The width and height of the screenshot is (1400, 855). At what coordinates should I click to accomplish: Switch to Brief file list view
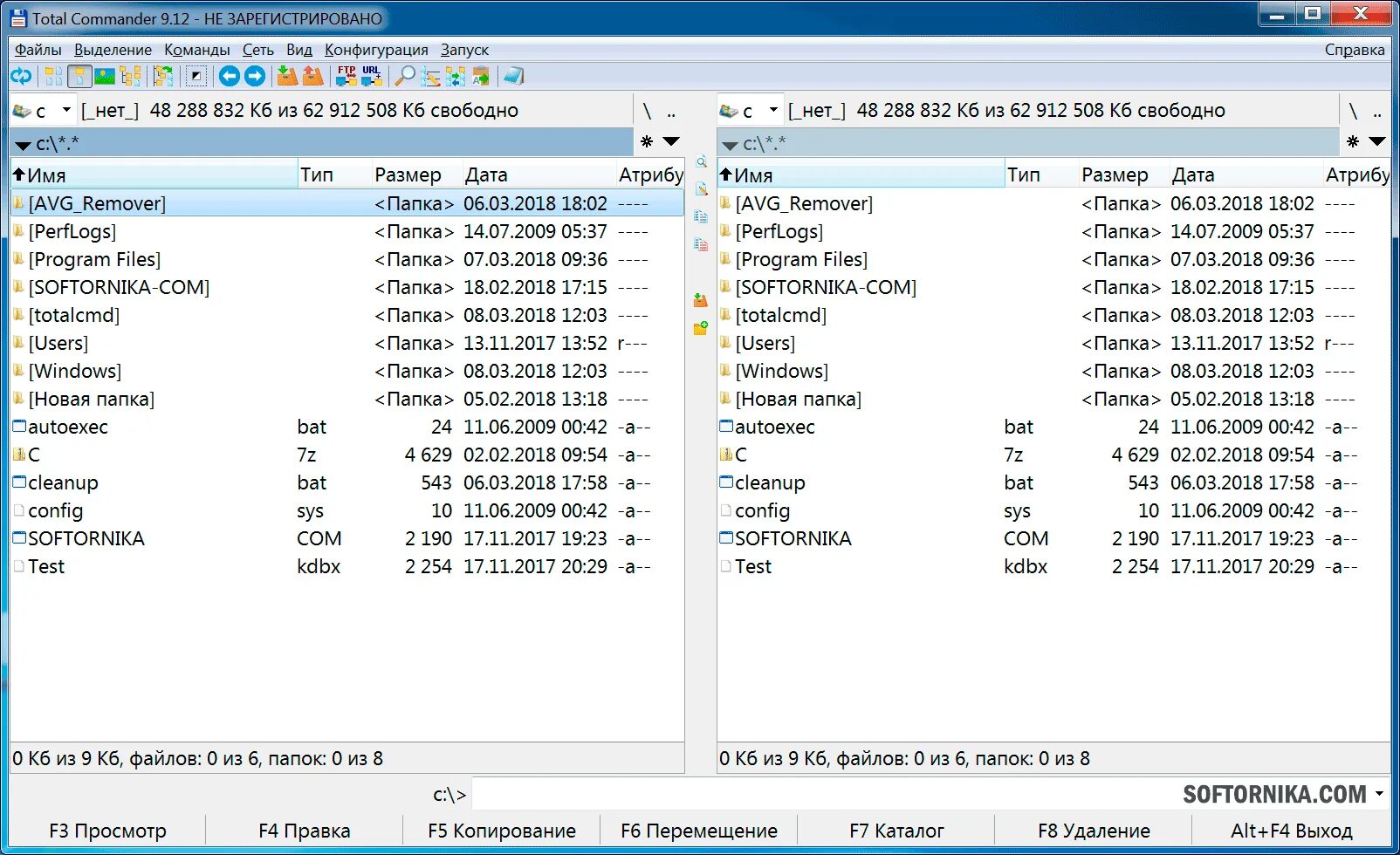53,77
